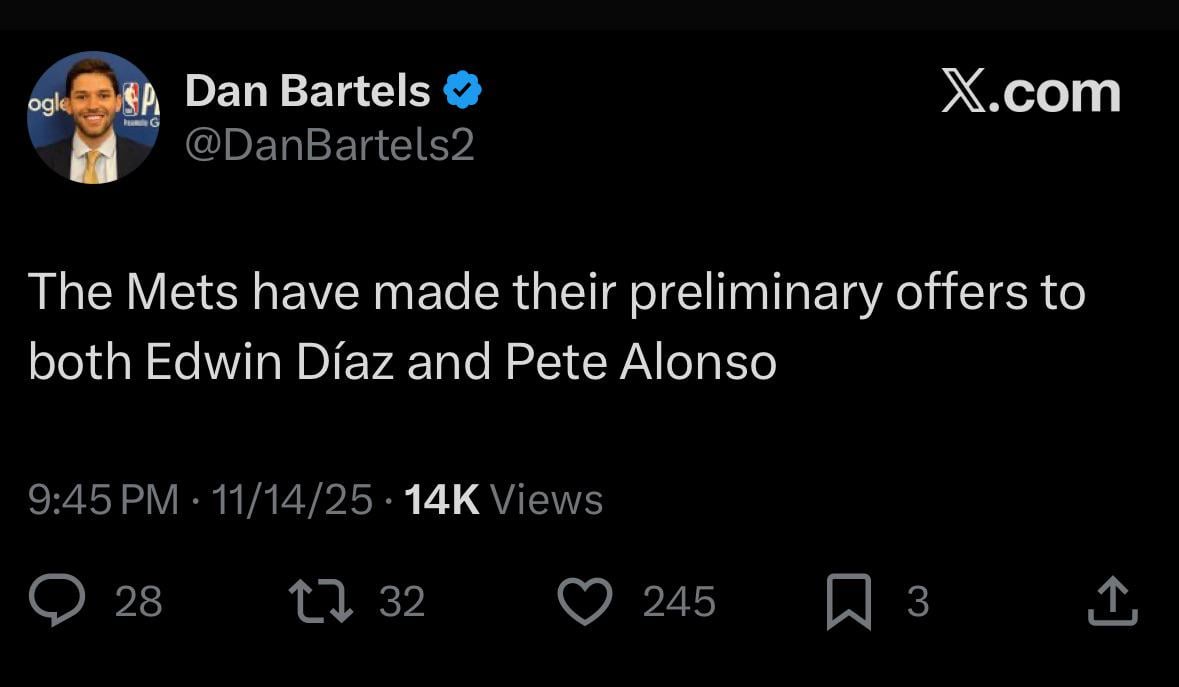Click the NBA logo in the profile photo

pyautogui.click(x=131, y=95)
